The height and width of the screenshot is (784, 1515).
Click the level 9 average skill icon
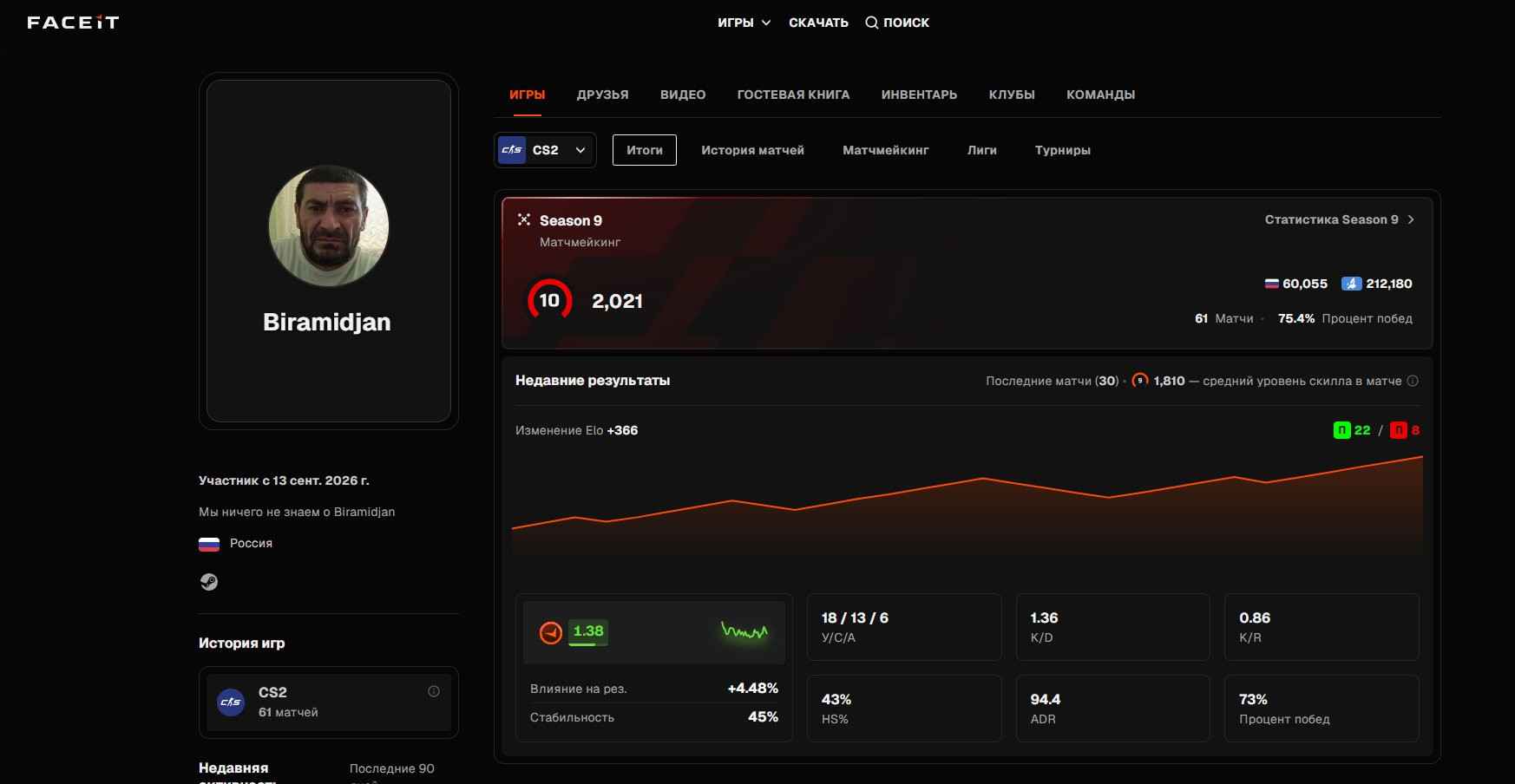pyautogui.click(x=1140, y=380)
